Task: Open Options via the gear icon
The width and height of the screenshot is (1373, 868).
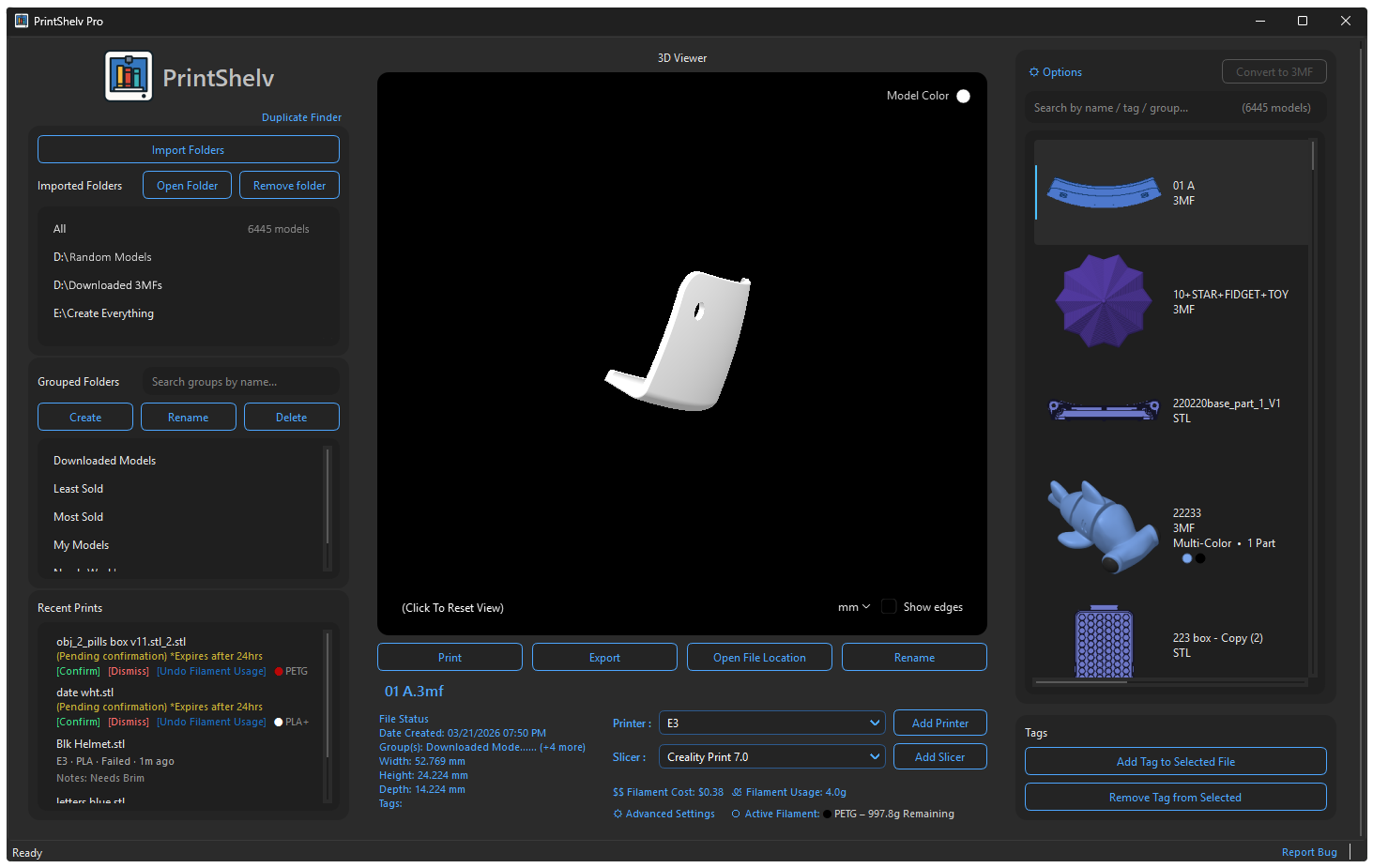Action: 1034,72
